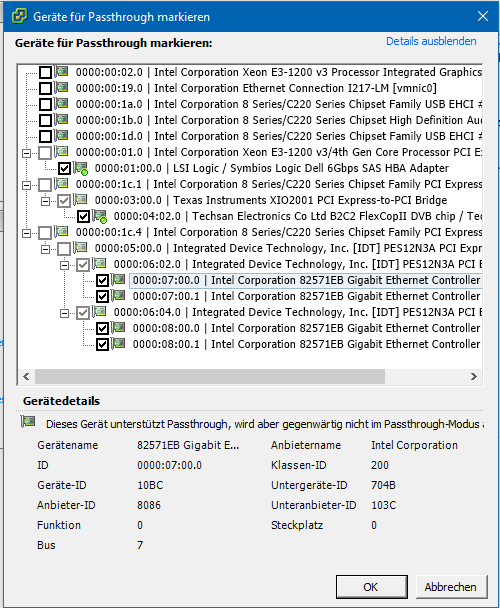500x608 pixels.
Task: Collapse the 0000:00:1c.4 tree node
Action: (x=26, y=233)
